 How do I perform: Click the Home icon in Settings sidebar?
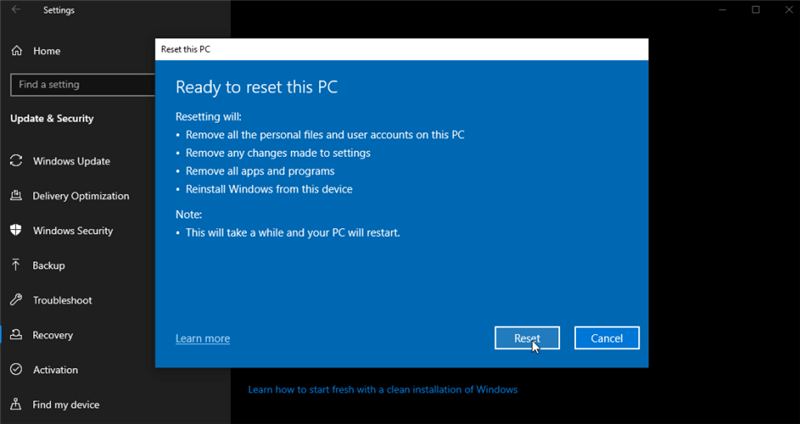coord(17,51)
